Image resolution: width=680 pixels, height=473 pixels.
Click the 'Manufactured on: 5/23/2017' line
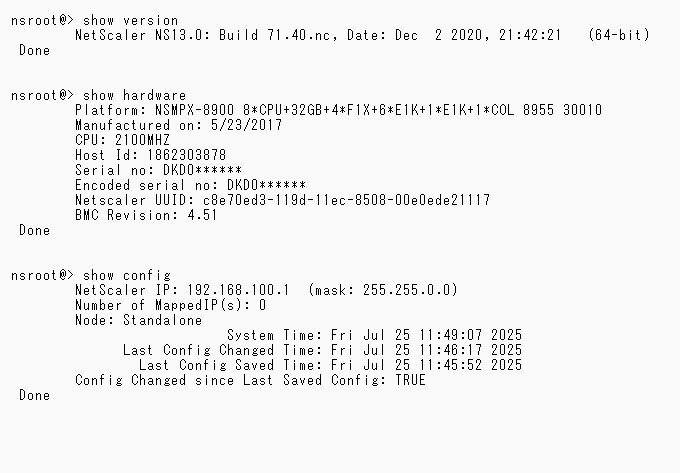[x=179, y=125]
